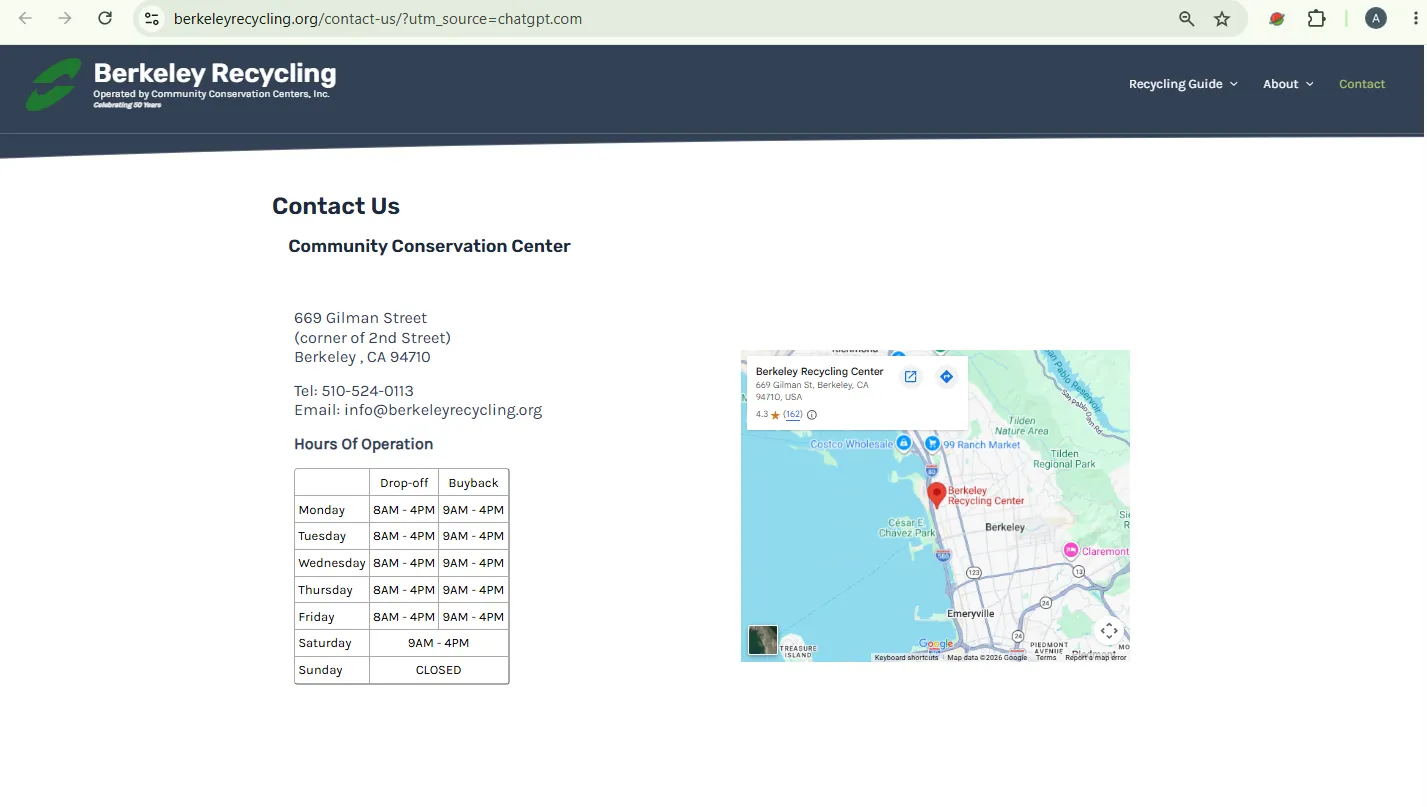Click Berkeley Recycling Center title in map card

coord(819,371)
